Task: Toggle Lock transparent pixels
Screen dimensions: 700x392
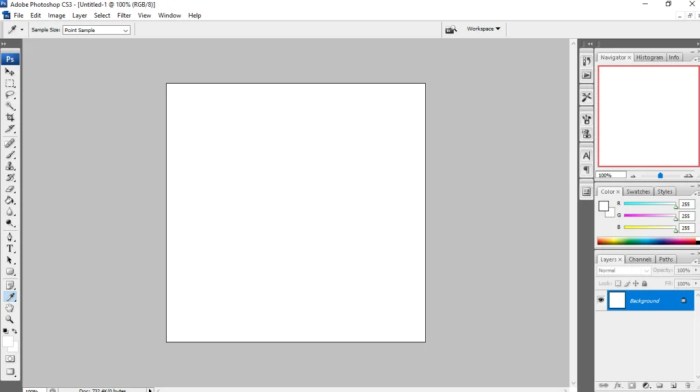Action: point(618,284)
